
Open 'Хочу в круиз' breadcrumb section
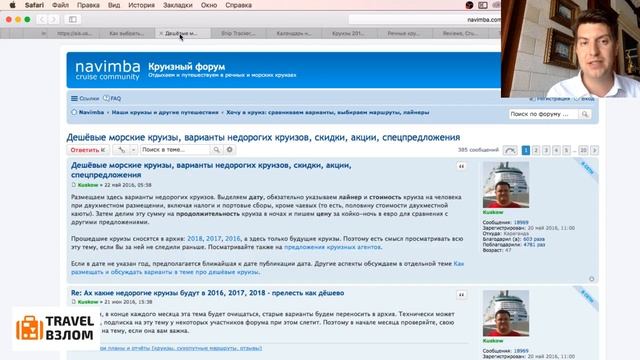(327, 112)
